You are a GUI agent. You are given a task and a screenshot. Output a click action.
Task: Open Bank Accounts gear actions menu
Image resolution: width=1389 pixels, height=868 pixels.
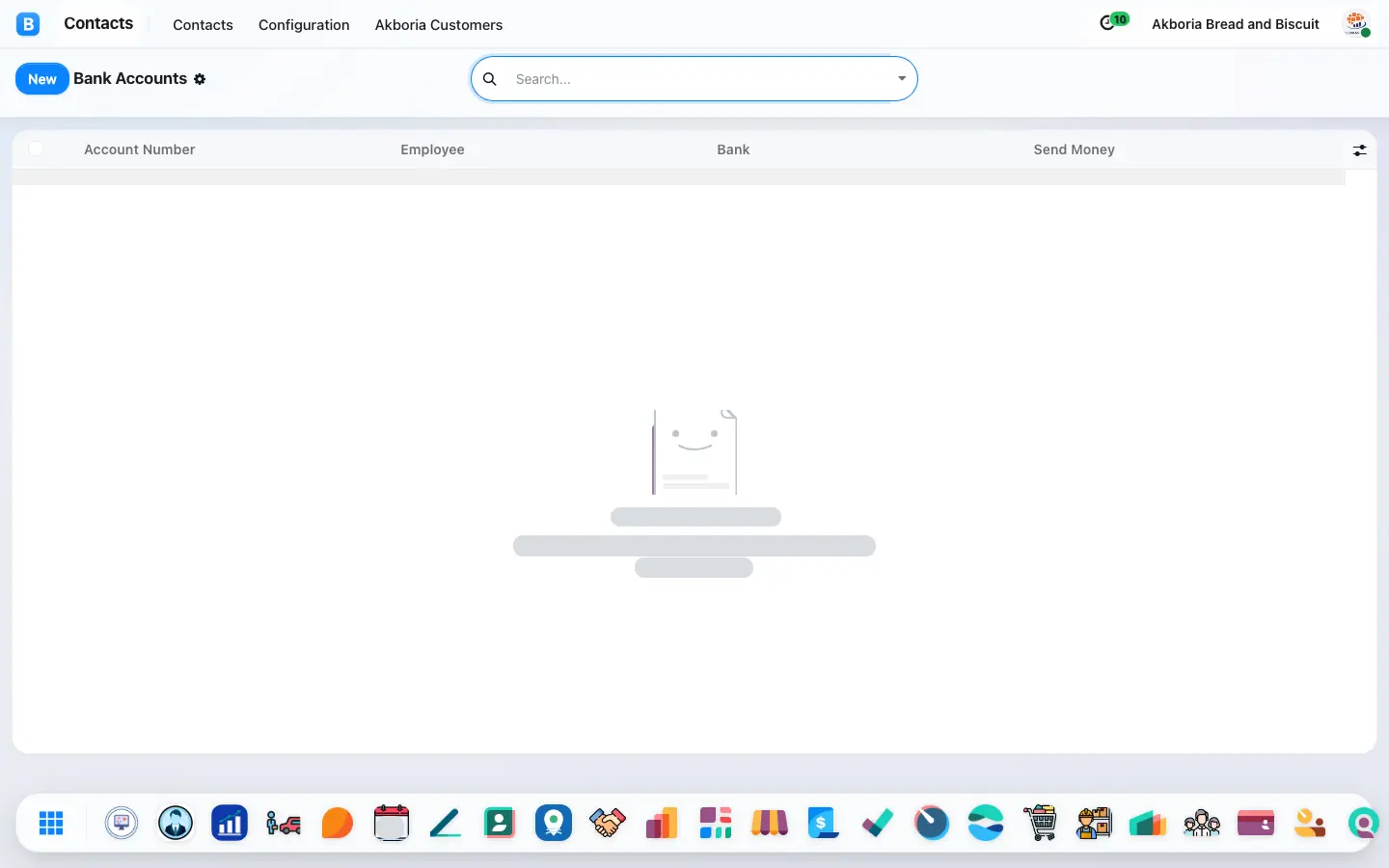pyautogui.click(x=200, y=79)
